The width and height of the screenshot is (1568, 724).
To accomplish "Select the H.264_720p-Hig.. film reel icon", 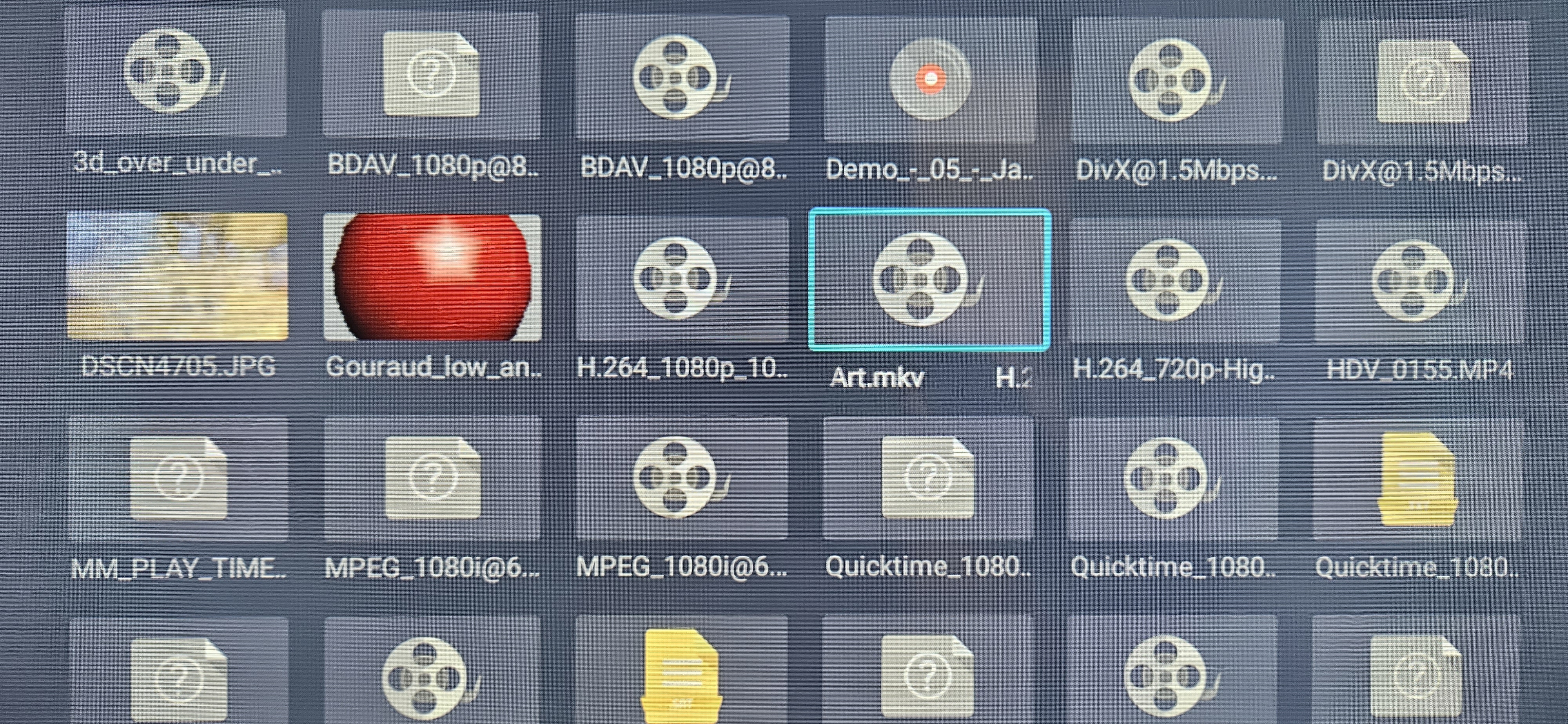I will point(1174,281).
